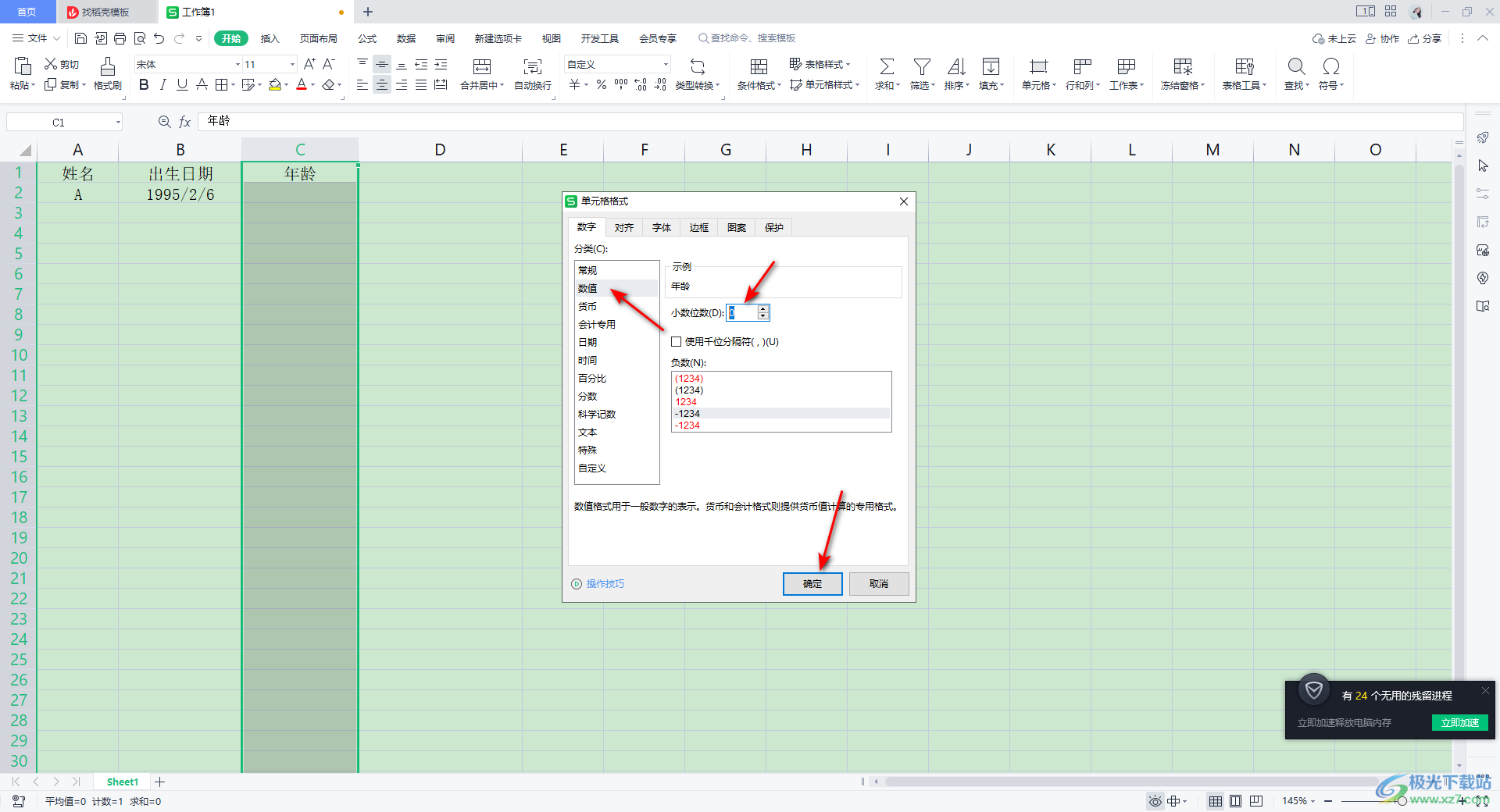Click the decimal places (小数位数) input field
The width and height of the screenshot is (1500, 812).
pyautogui.click(x=742, y=312)
